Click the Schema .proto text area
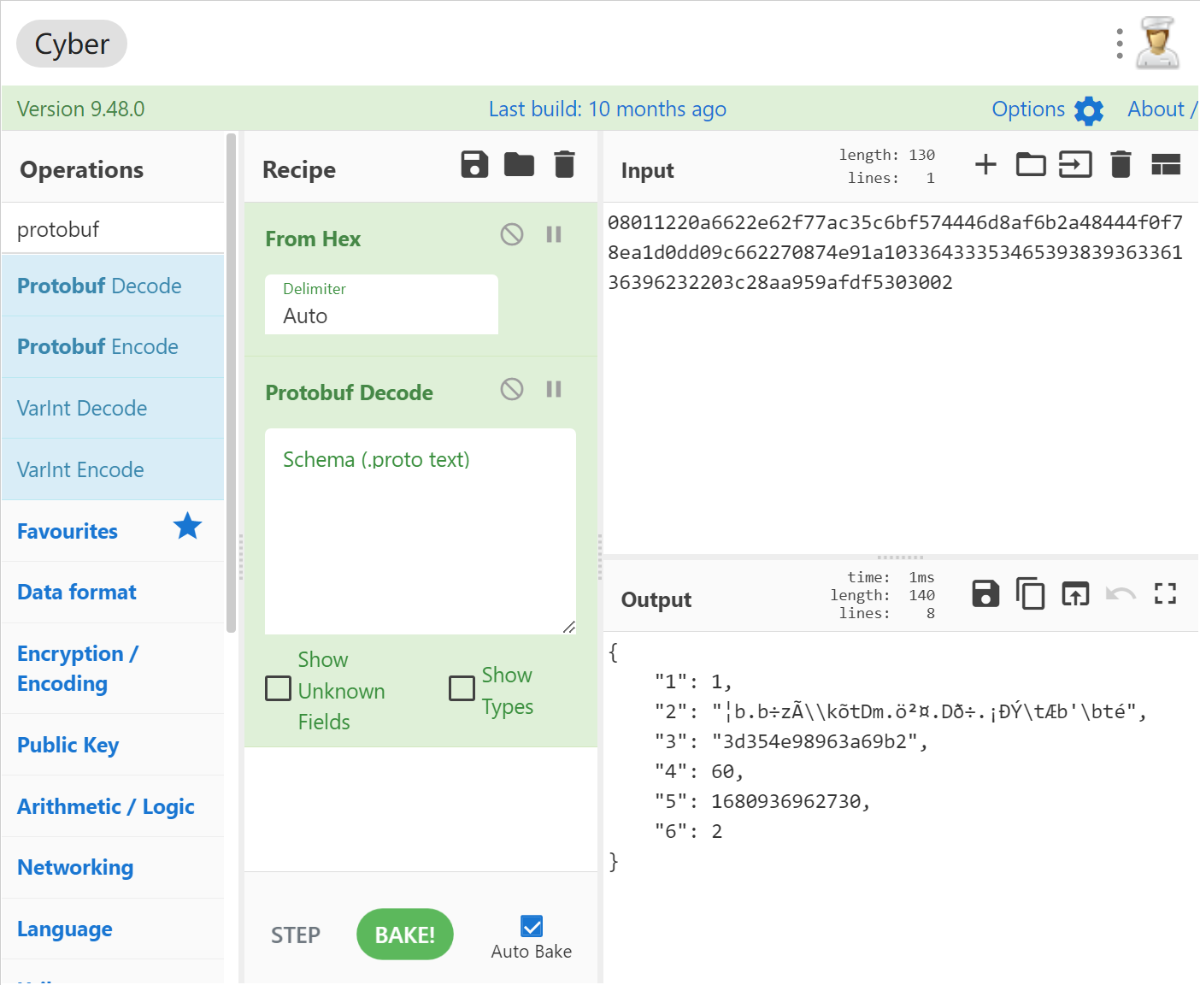Screen dimensions: 1200x985 [x=420, y=531]
